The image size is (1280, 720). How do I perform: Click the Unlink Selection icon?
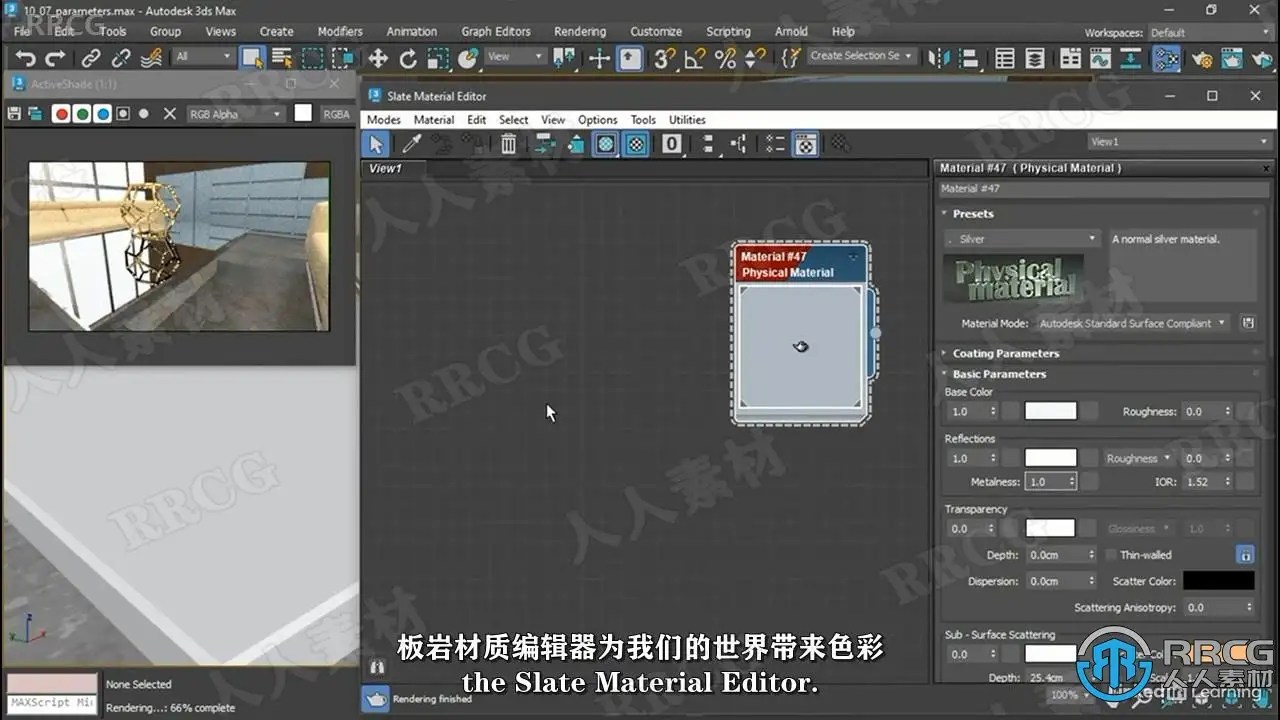click(x=121, y=59)
